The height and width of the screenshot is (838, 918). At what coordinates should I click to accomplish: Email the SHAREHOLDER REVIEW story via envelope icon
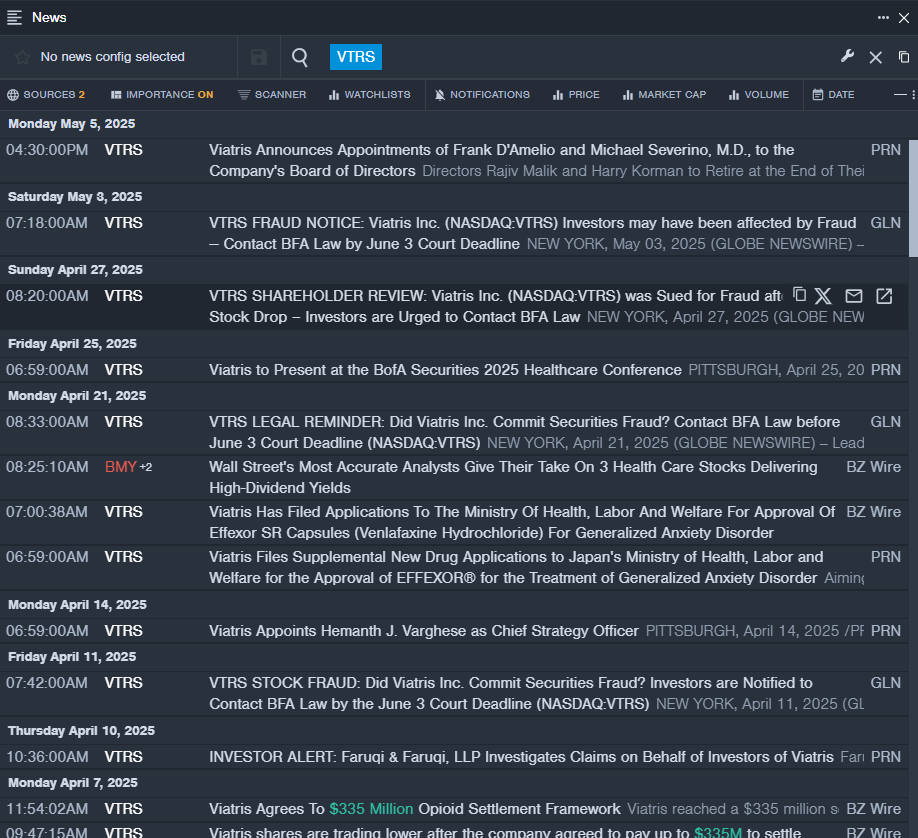point(854,296)
